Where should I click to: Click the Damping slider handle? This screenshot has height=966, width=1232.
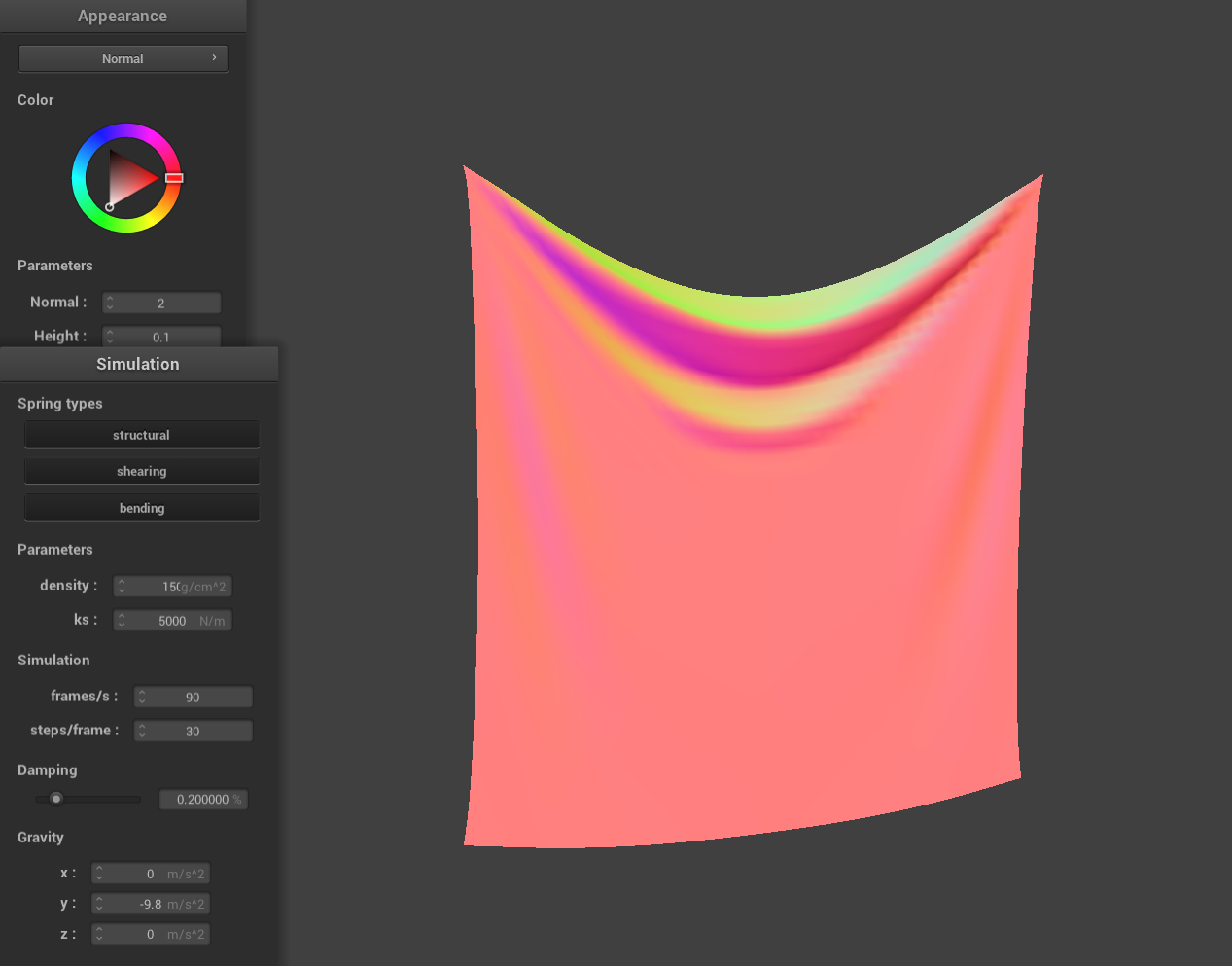pos(56,799)
